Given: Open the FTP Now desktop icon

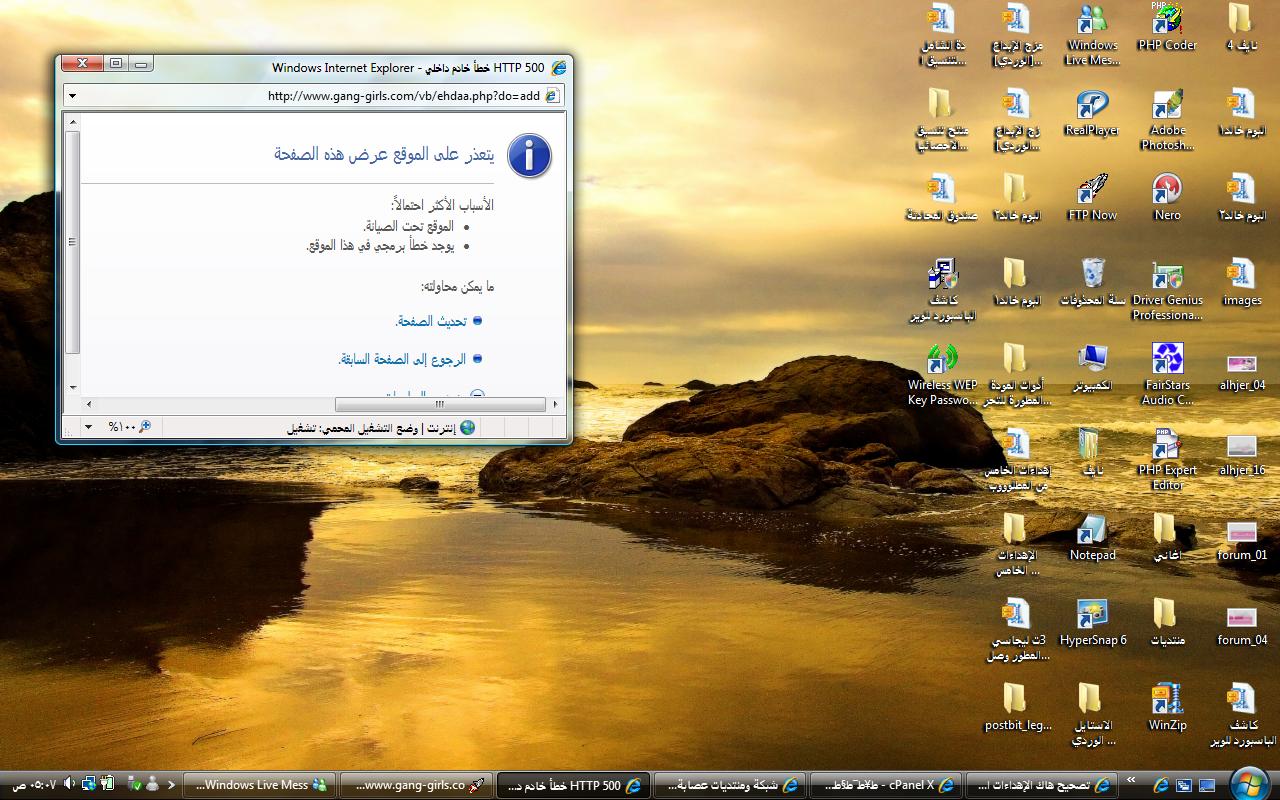Looking at the screenshot, I should click(1092, 192).
